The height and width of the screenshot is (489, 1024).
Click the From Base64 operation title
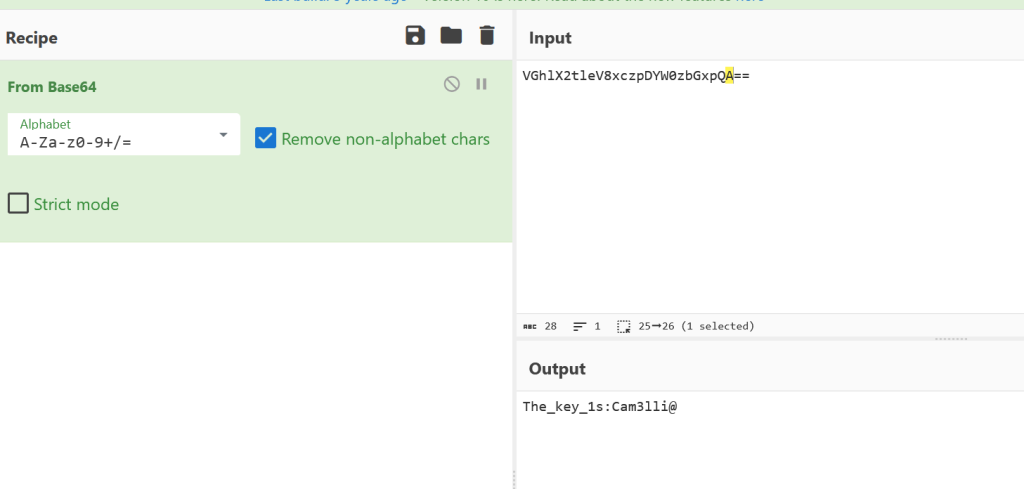pyautogui.click(x=52, y=87)
